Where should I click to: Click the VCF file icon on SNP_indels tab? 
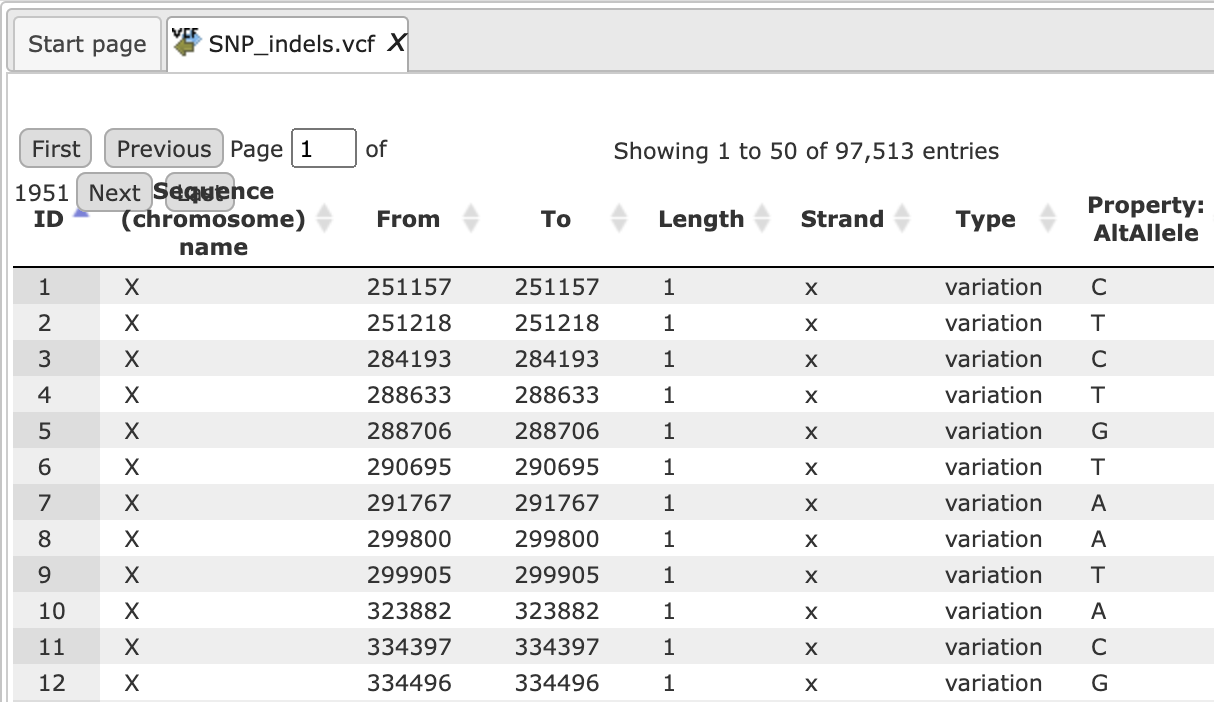click(186, 43)
